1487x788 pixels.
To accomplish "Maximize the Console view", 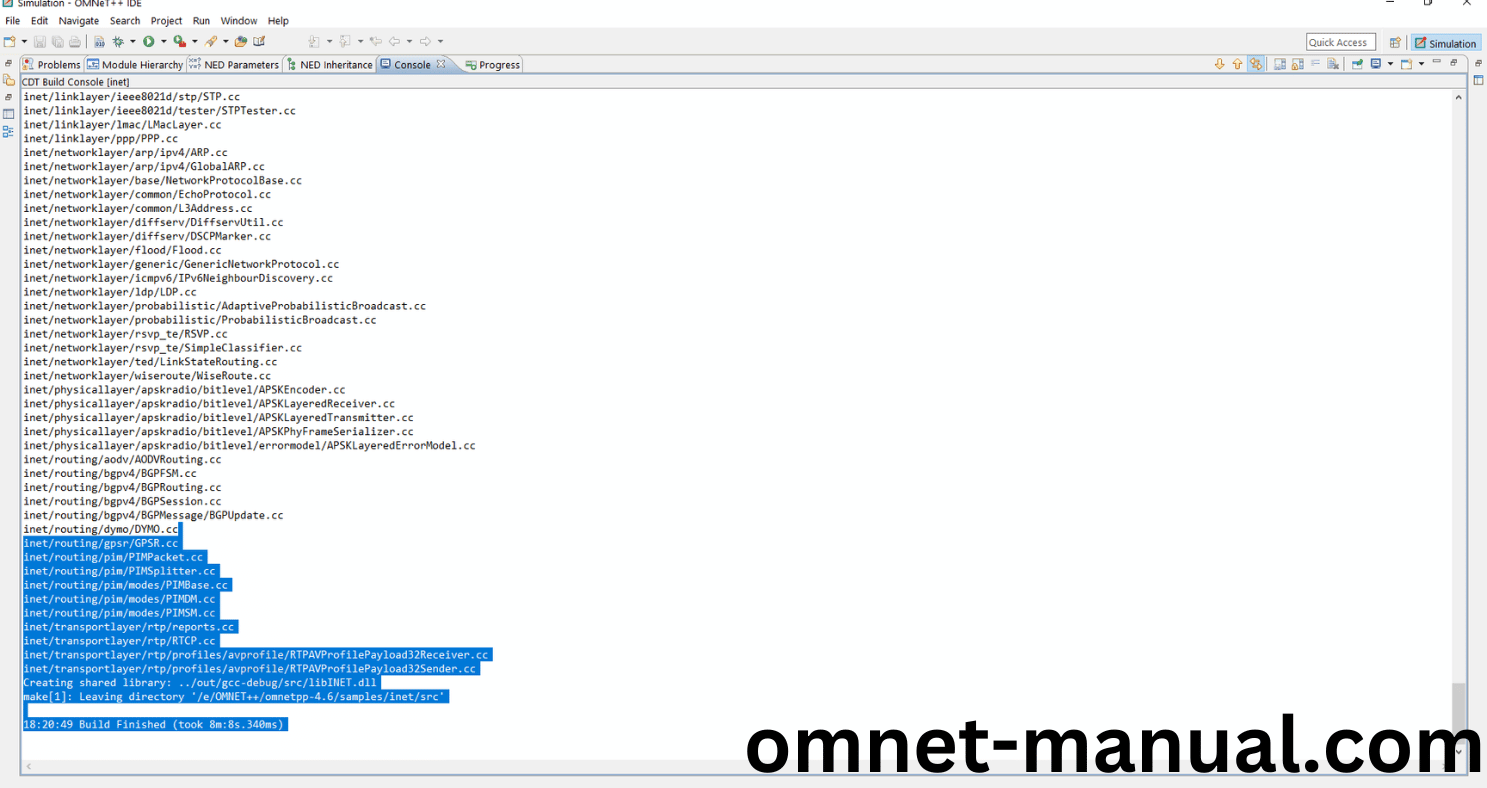I will (x=1453, y=63).
